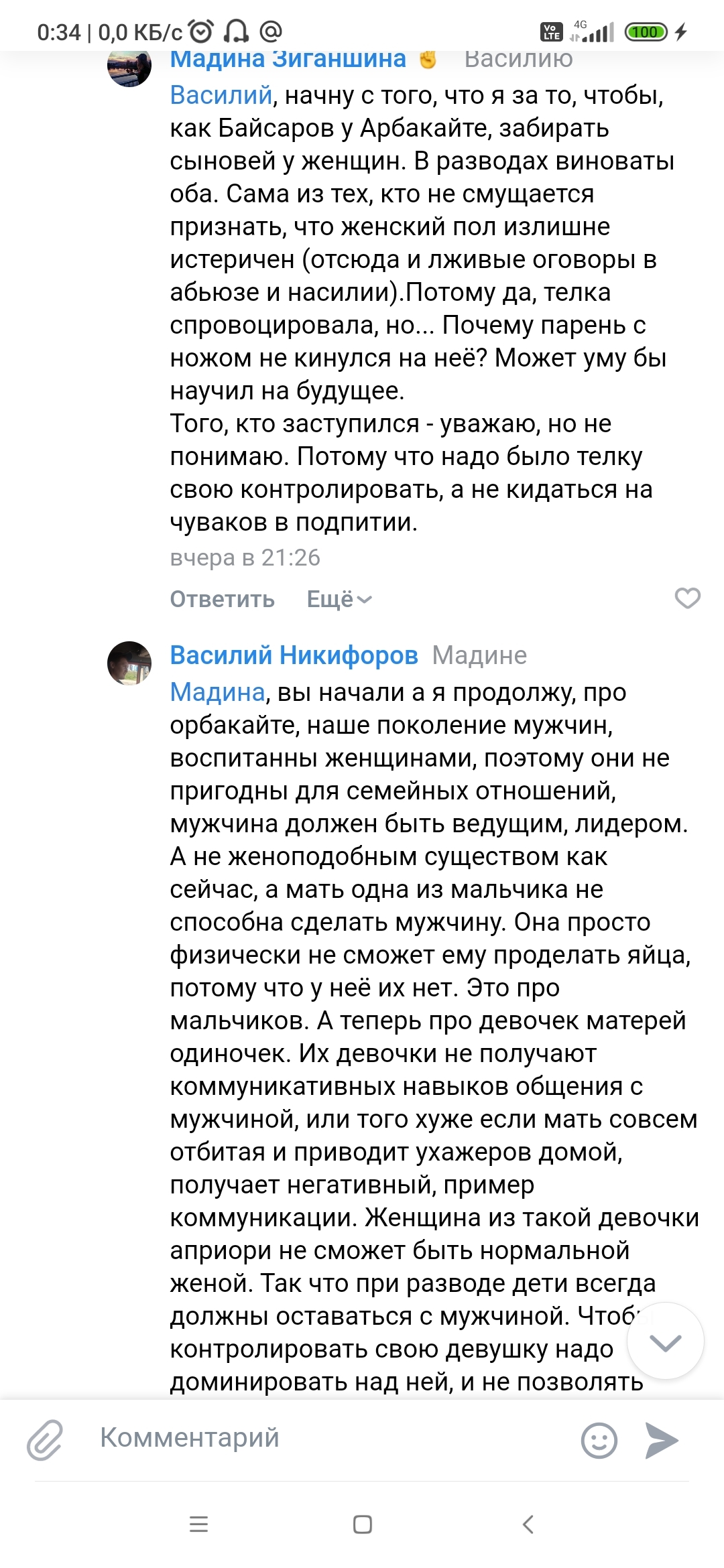This screenshot has height=1568, width=724.
Task: Go back with the navigation arrow
Action: tap(528, 1524)
